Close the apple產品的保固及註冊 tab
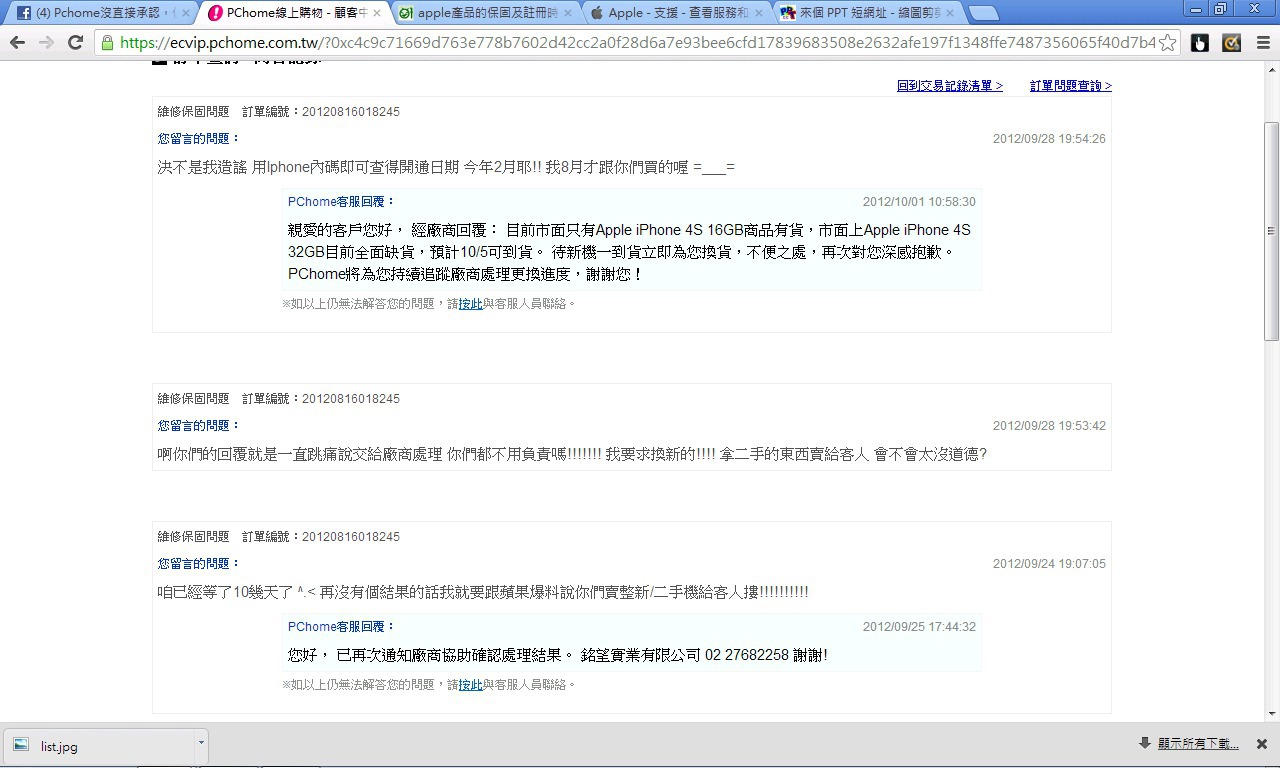 pyautogui.click(x=567, y=13)
